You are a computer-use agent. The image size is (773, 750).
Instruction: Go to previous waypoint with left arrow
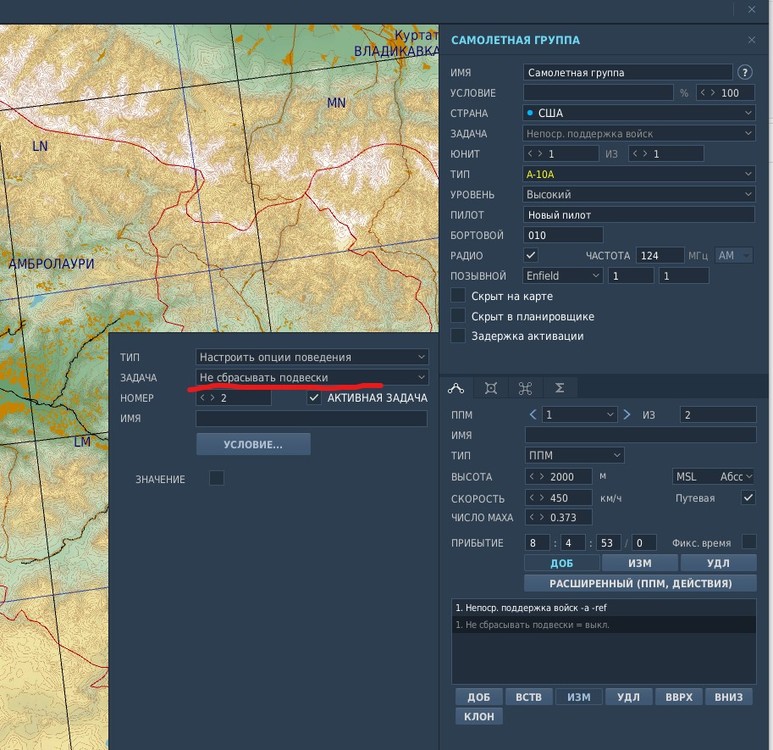[x=533, y=414]
